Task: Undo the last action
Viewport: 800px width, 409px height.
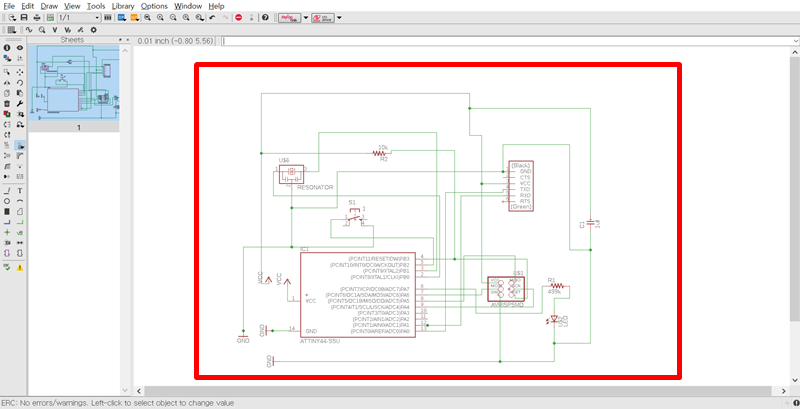Action: [x=213, y=17]
